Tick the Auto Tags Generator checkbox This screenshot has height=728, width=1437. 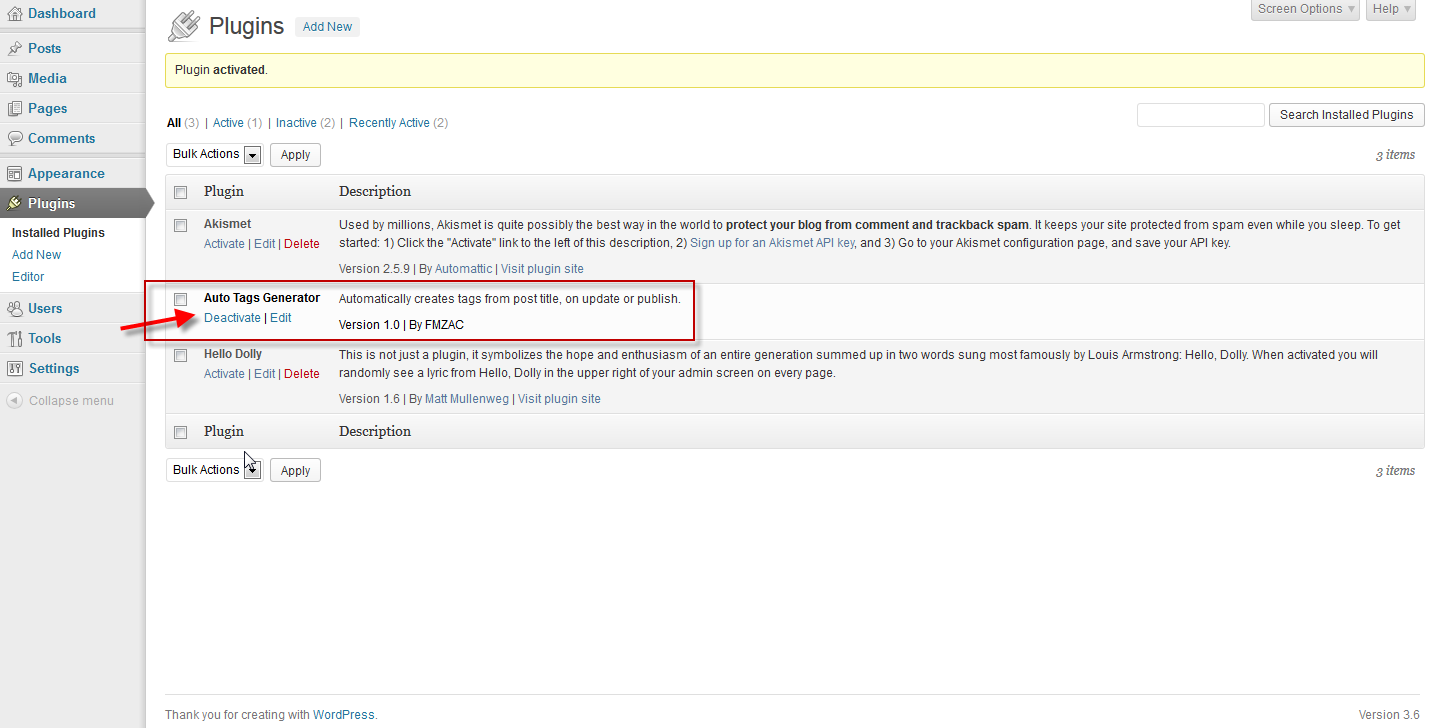coord(181,299)
